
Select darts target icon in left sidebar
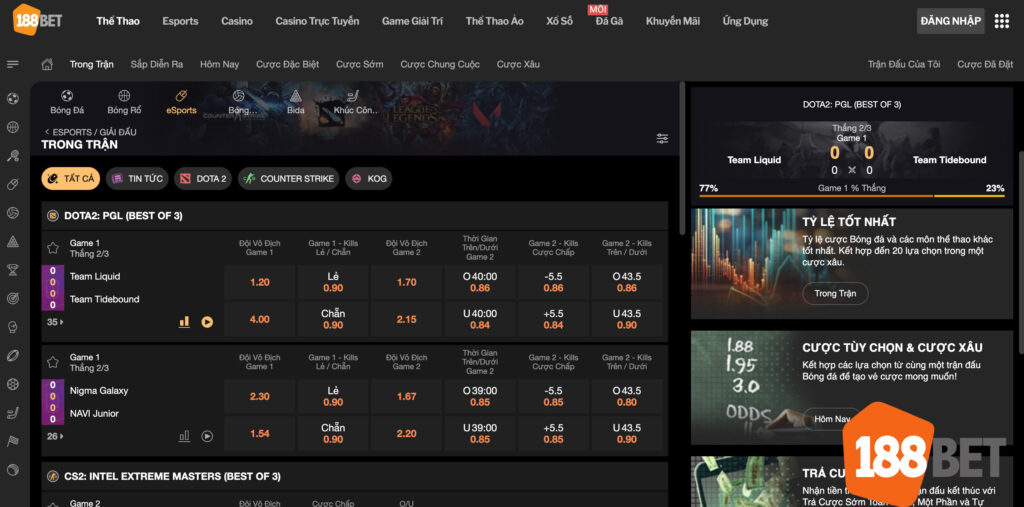tap(12, 299)
